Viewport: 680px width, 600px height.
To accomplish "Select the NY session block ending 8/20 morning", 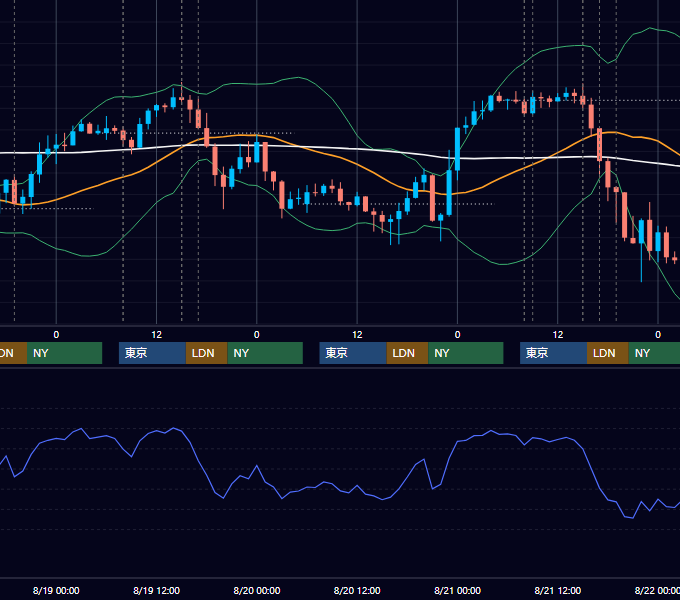I will (265, 353).
